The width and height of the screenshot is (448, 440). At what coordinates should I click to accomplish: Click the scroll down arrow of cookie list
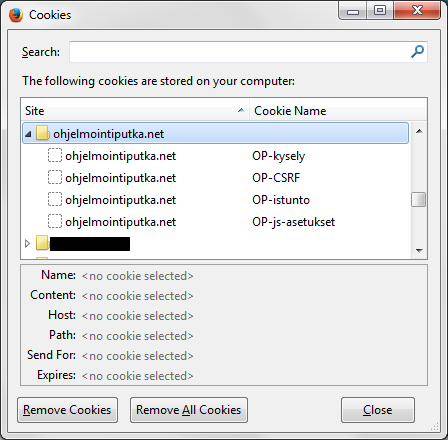(419, 250)
